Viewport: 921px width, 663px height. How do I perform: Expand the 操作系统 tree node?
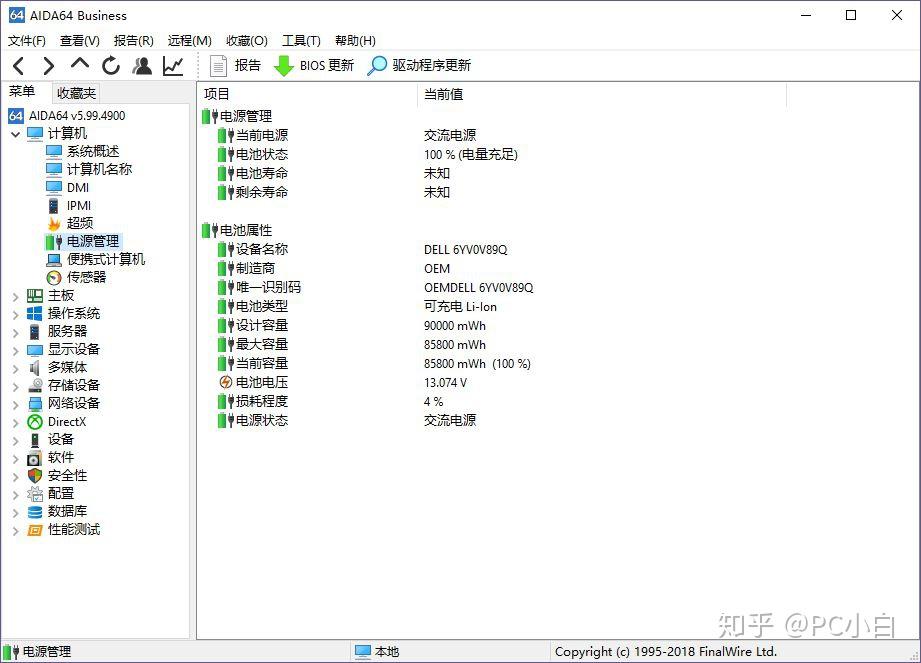(15, 313)
